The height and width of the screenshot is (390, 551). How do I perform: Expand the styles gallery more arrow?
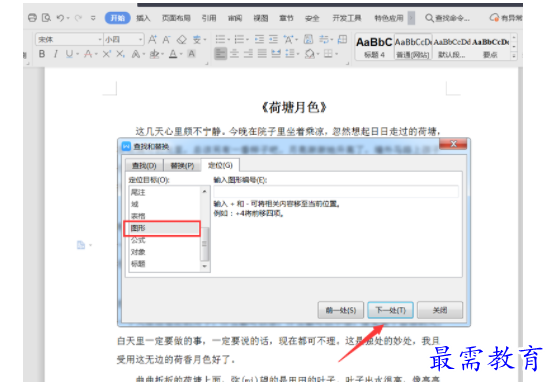(514, 56)
